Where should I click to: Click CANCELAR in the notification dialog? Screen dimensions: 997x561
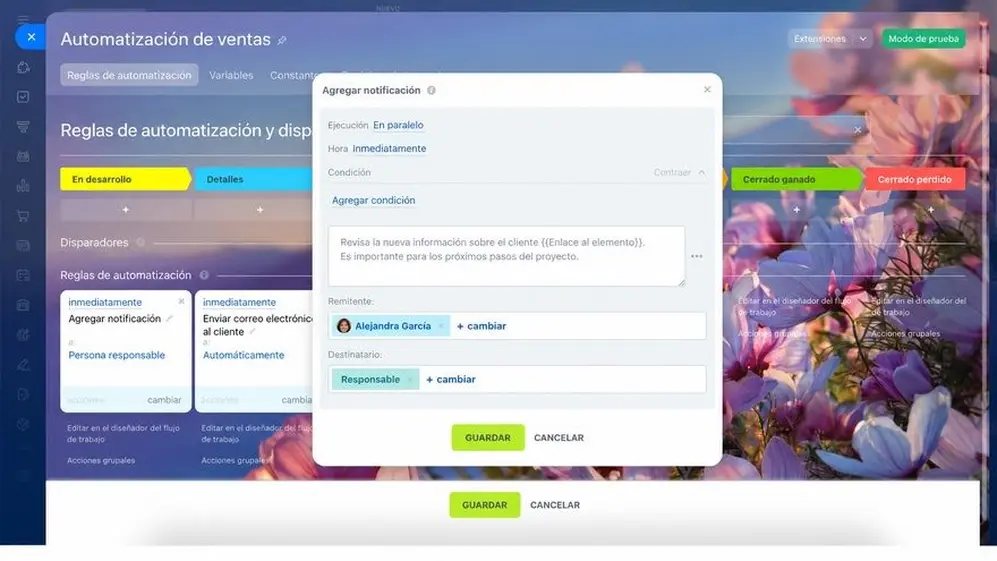coord(559,438)
